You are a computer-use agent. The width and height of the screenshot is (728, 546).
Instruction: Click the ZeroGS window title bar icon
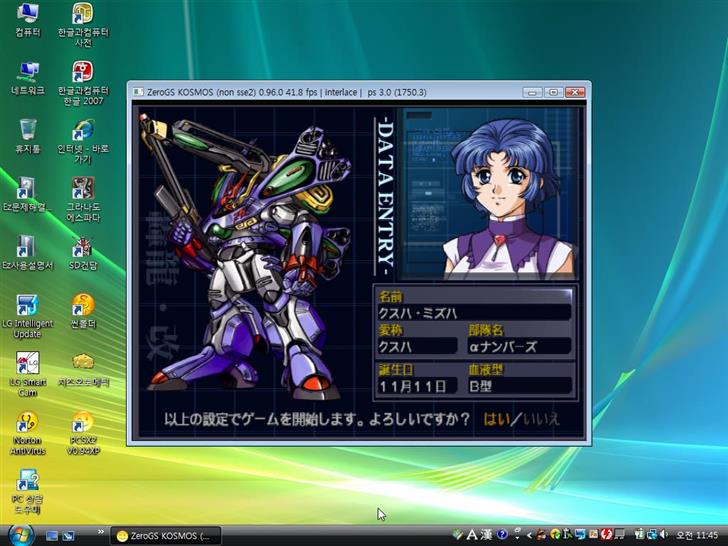click(138, 92)
